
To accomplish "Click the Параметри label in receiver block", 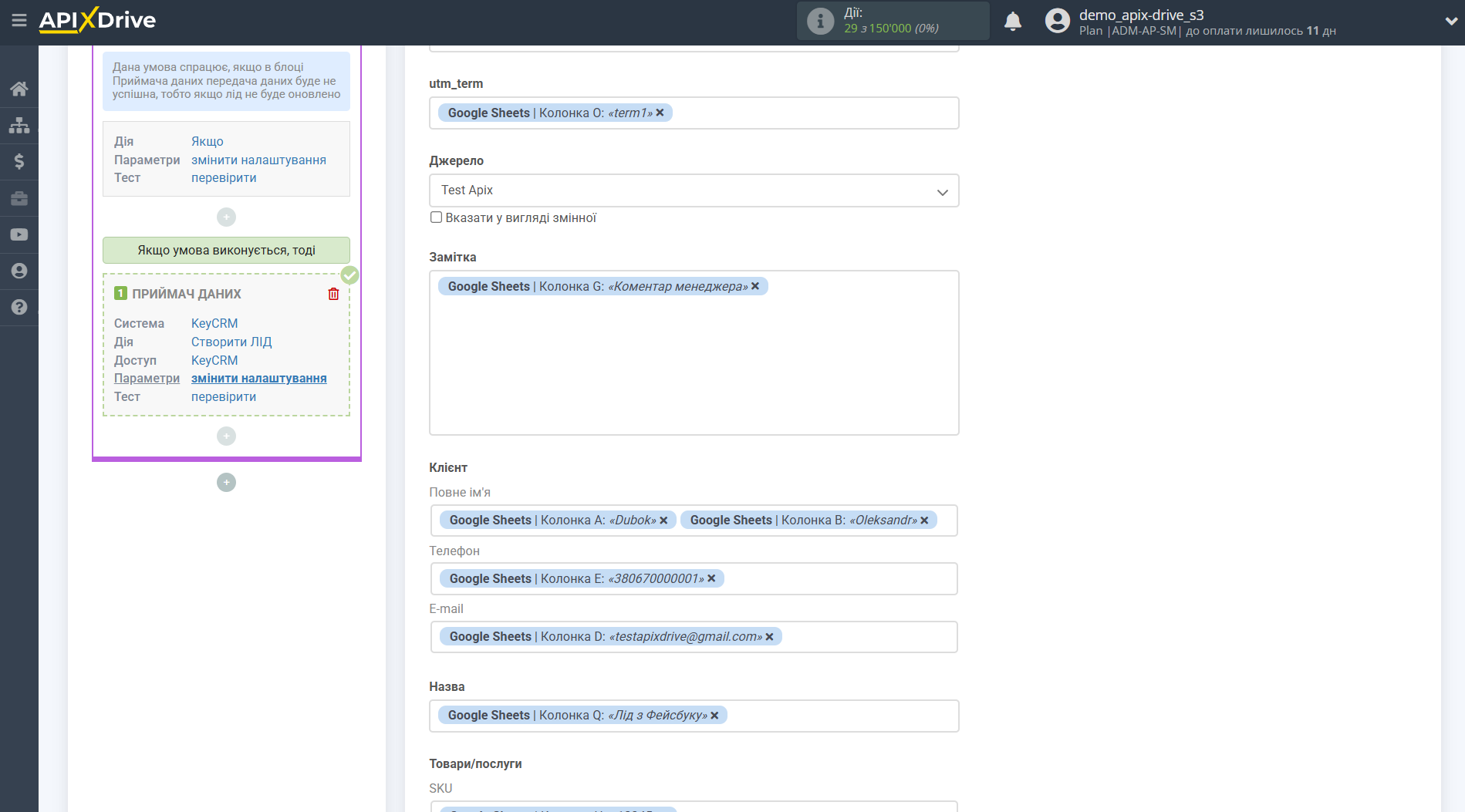I will coord(147,378).
